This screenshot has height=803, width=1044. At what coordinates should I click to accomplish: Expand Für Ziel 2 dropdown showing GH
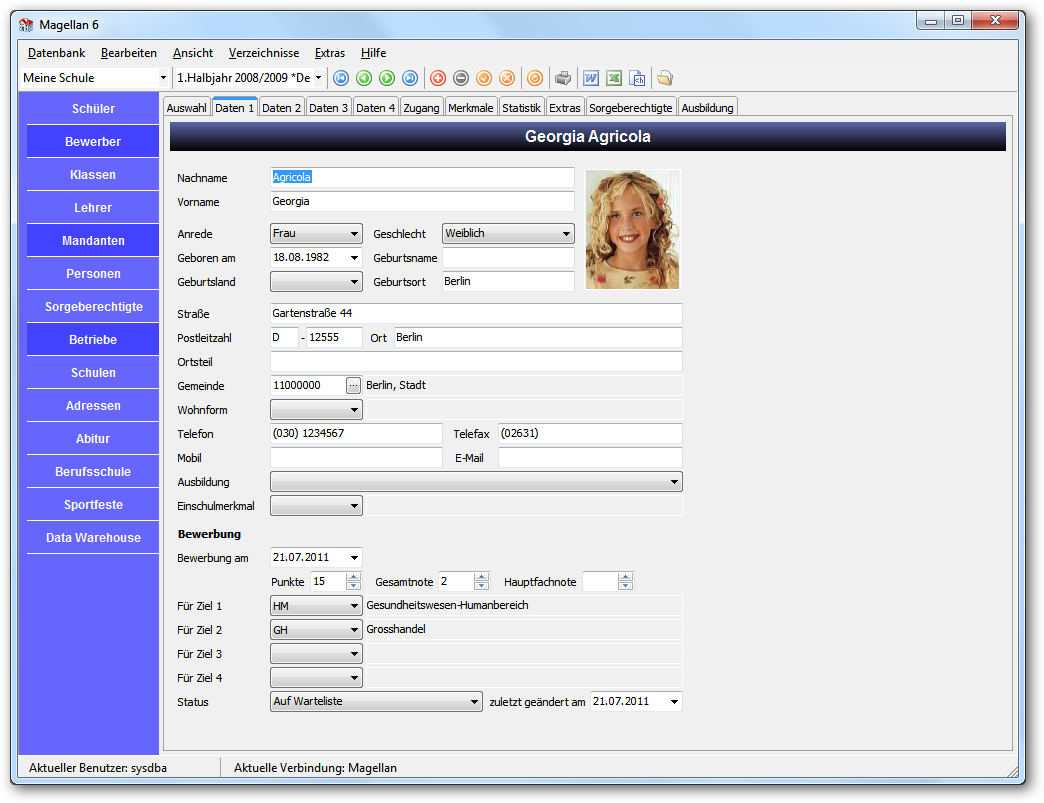coord(354,630)
